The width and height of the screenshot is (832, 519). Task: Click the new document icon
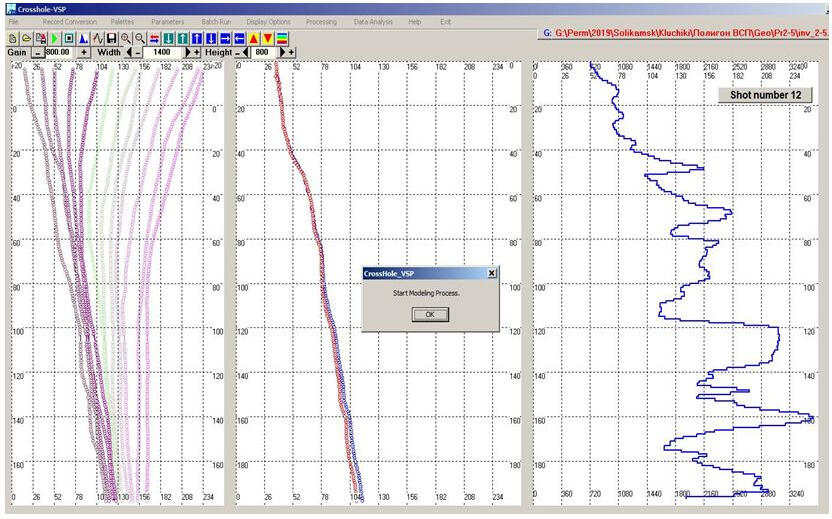(x=13, y=37)
